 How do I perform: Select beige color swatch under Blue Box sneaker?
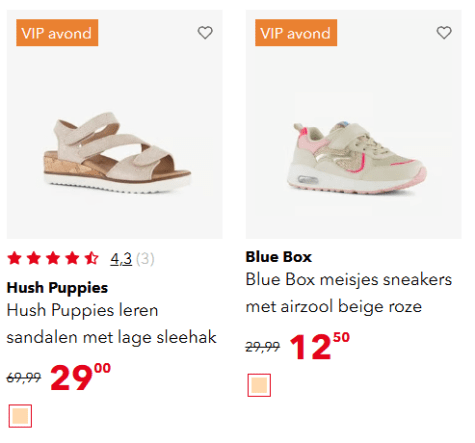259,385
